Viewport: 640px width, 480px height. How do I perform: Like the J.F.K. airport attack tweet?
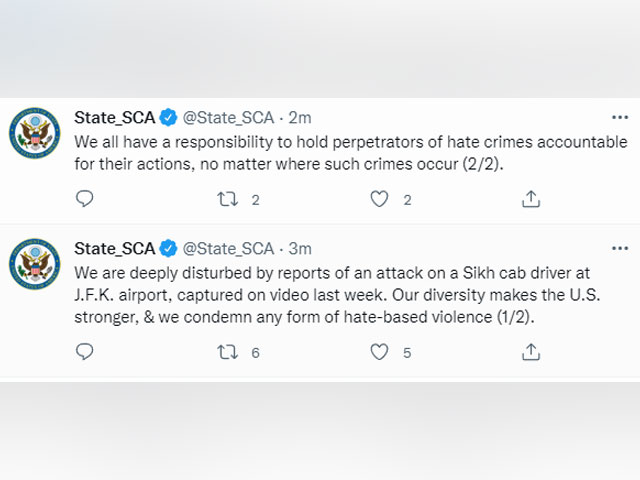coord(379,352)
